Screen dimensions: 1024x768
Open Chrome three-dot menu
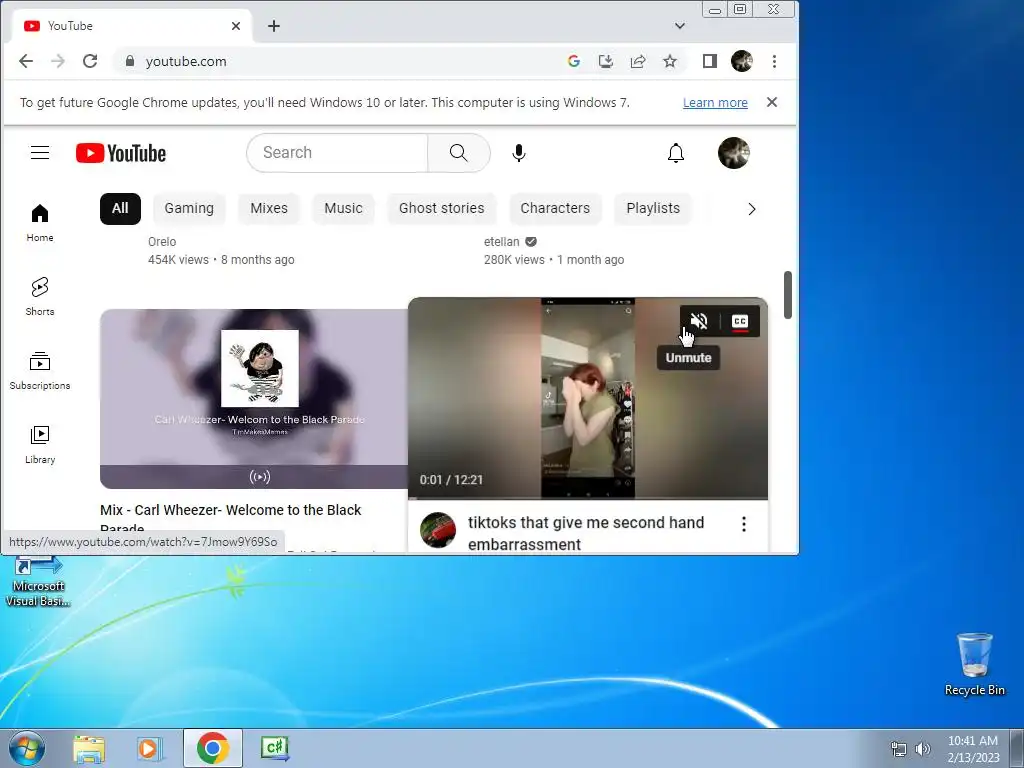pyautogui.click(x=775, y=61)
